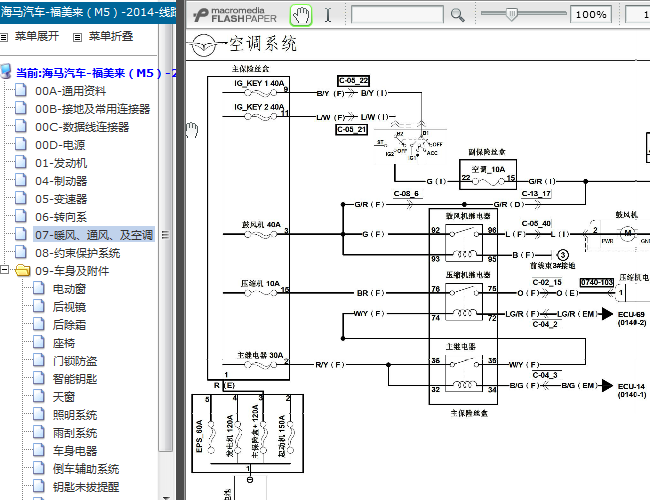
Task: Click the 100% zoom percentage field
Action: coord(591,15)
